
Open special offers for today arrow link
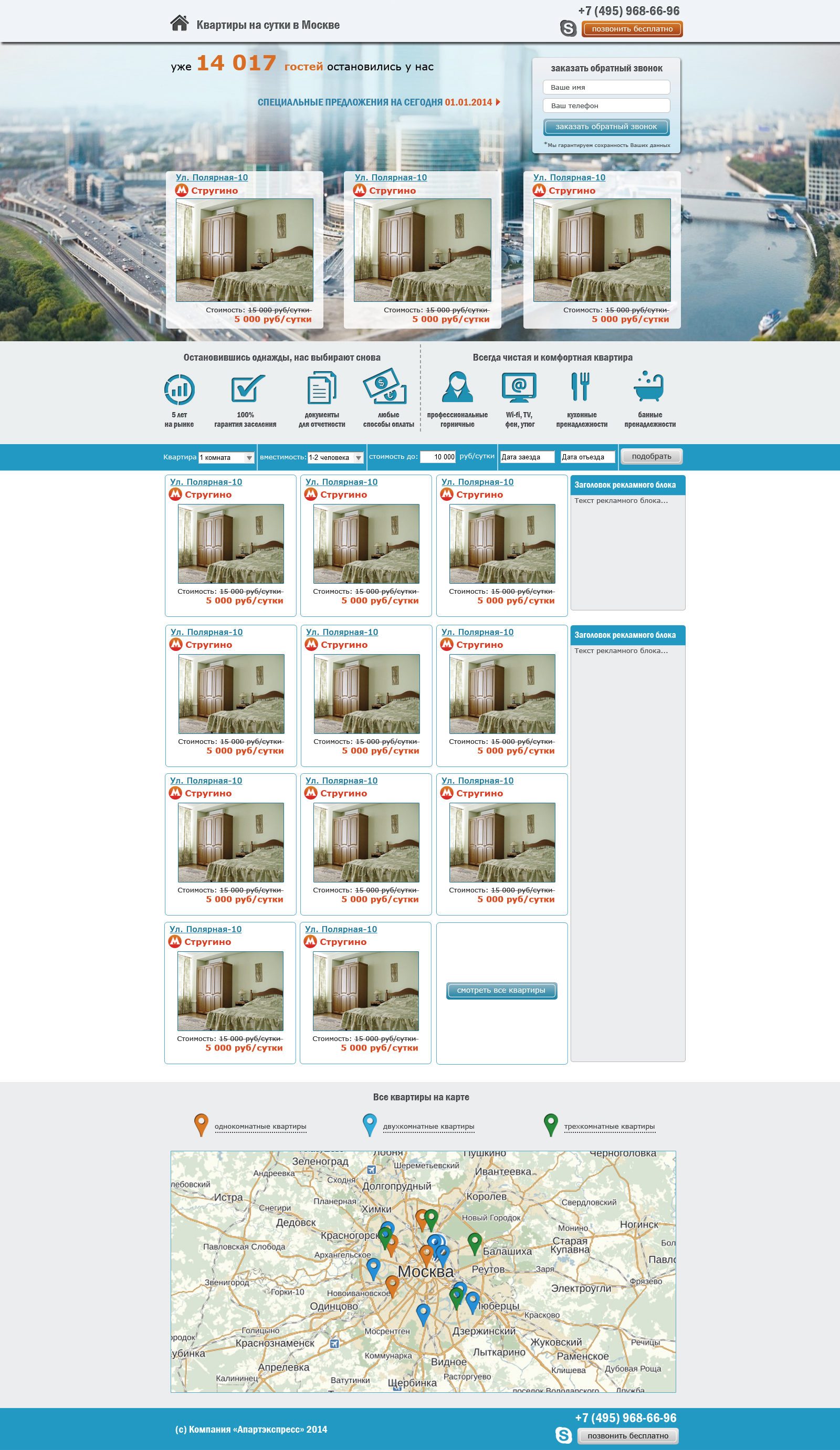498,102
